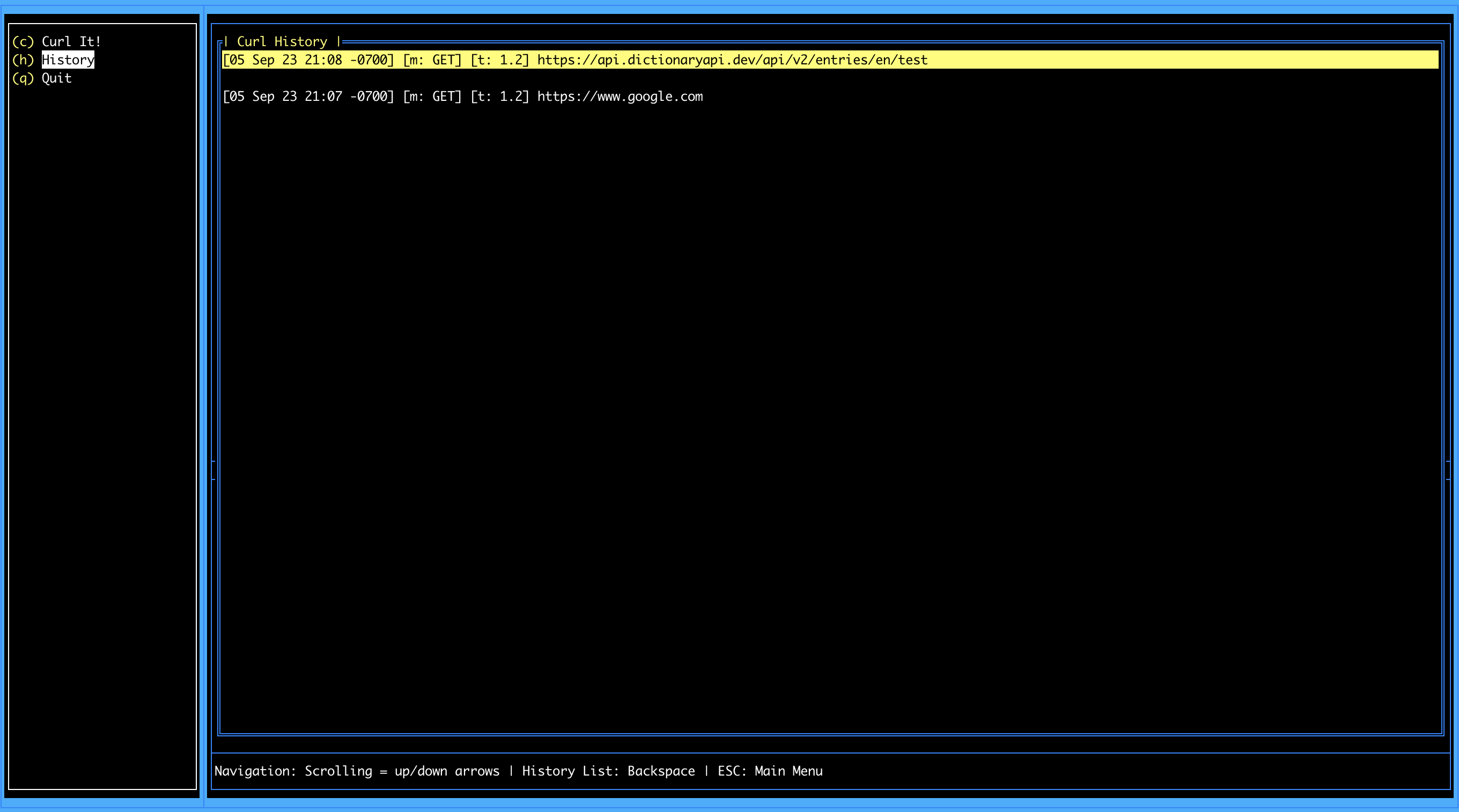Click the [m: GET] tag on the Google entry

click(x=432, y=97)
